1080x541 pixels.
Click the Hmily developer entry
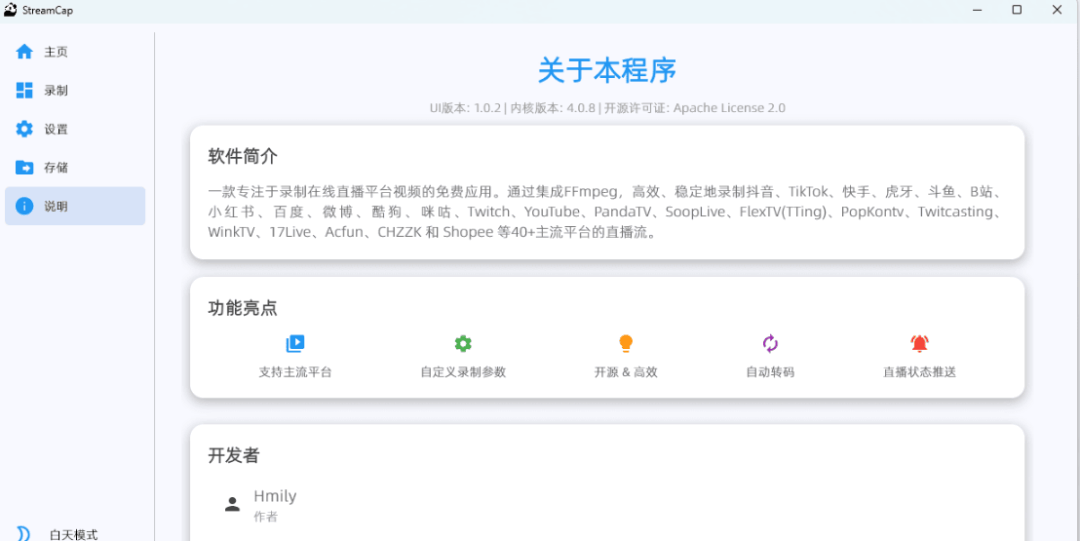point(275,497)
